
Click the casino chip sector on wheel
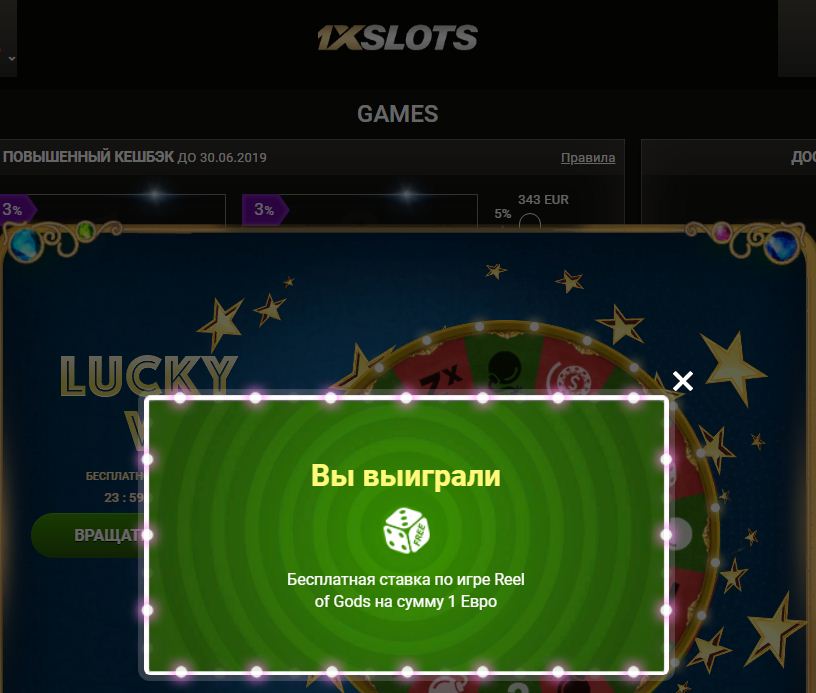571,376
